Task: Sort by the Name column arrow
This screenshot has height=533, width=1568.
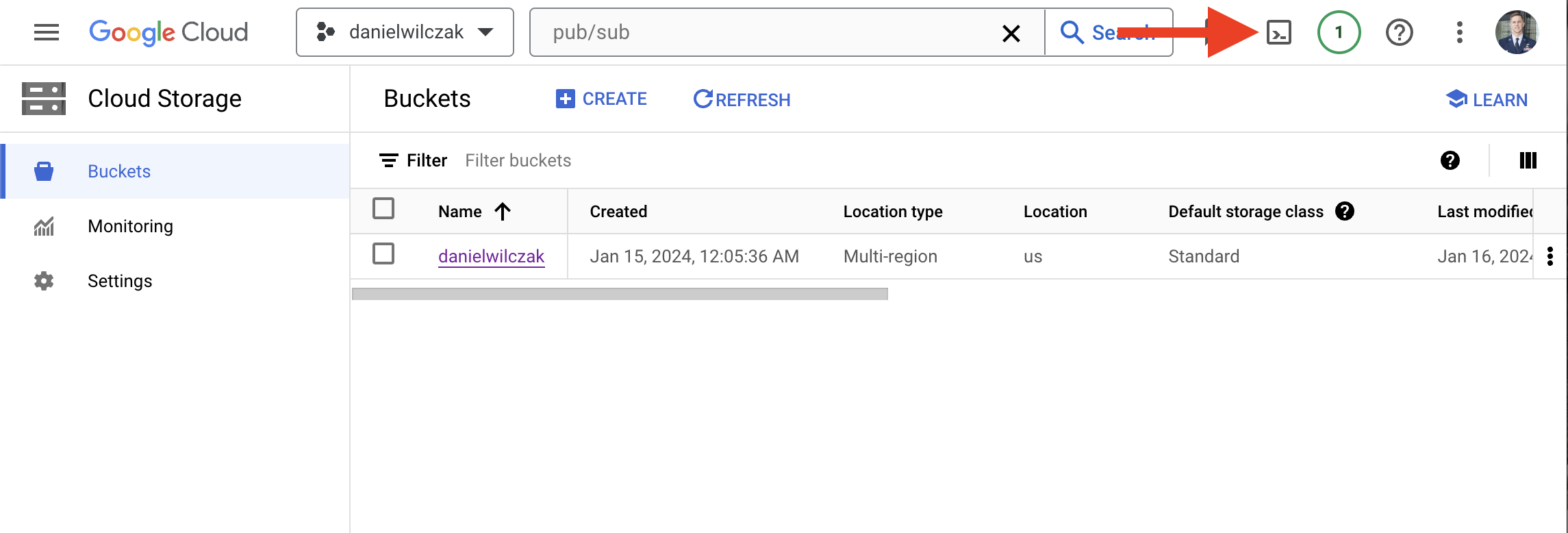Action: [x=503, y=212]
